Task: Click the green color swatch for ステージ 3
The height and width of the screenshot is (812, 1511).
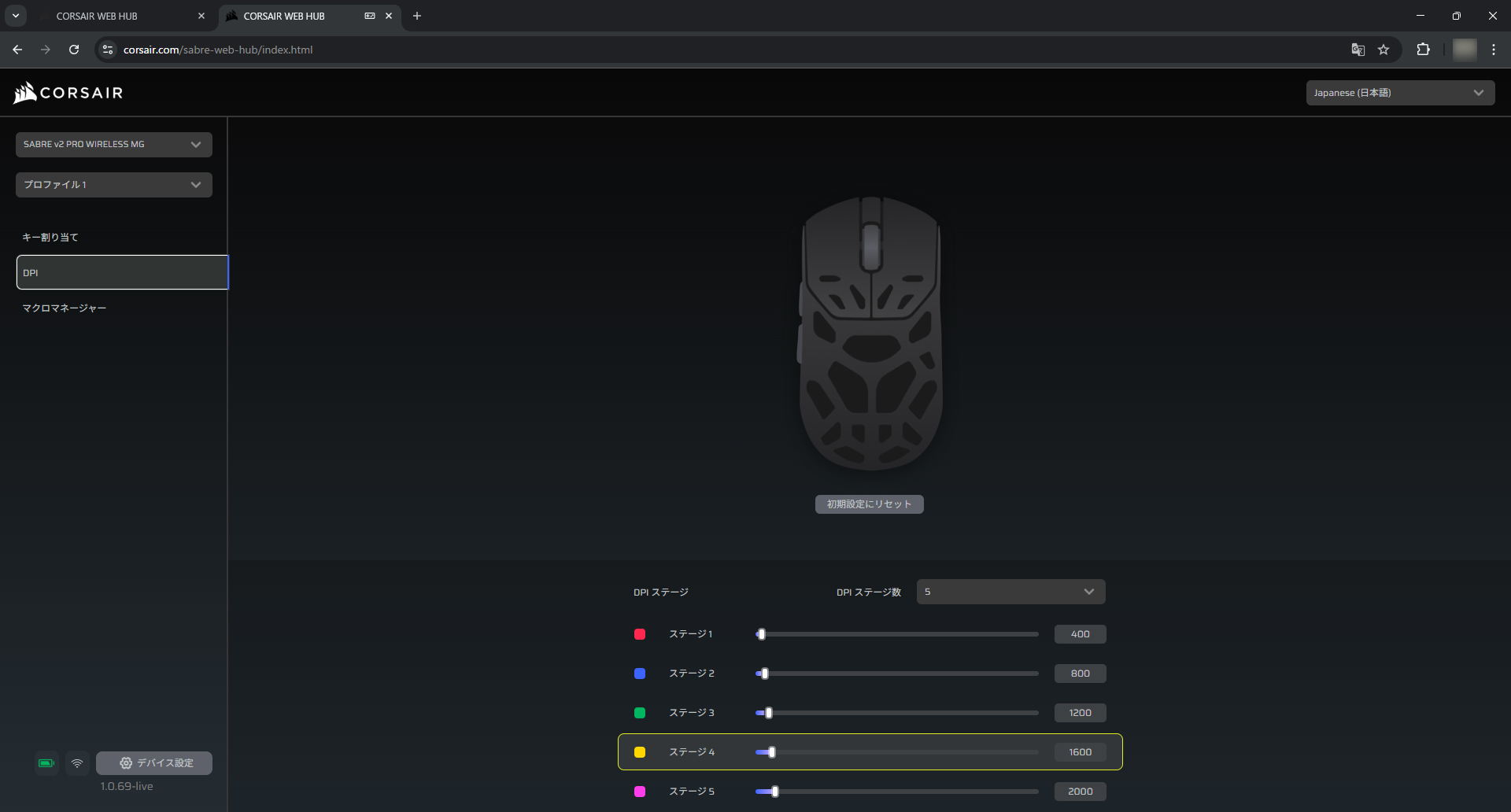Action: [x=640, y=713]
